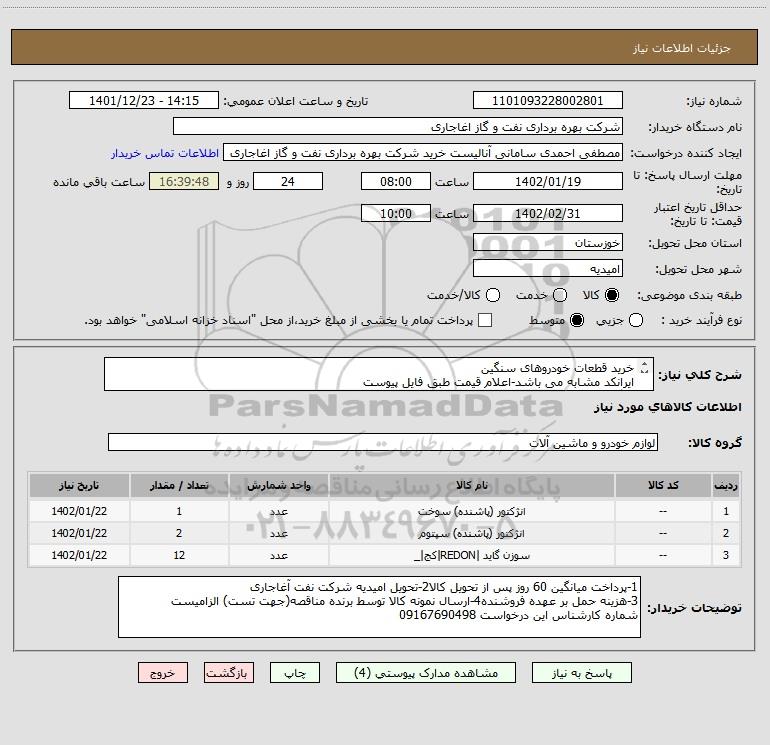Viewport: 770px width, 745px height.
Task: Click the remaining time 16:39:48 field
Action: click(x=184, y=181)
